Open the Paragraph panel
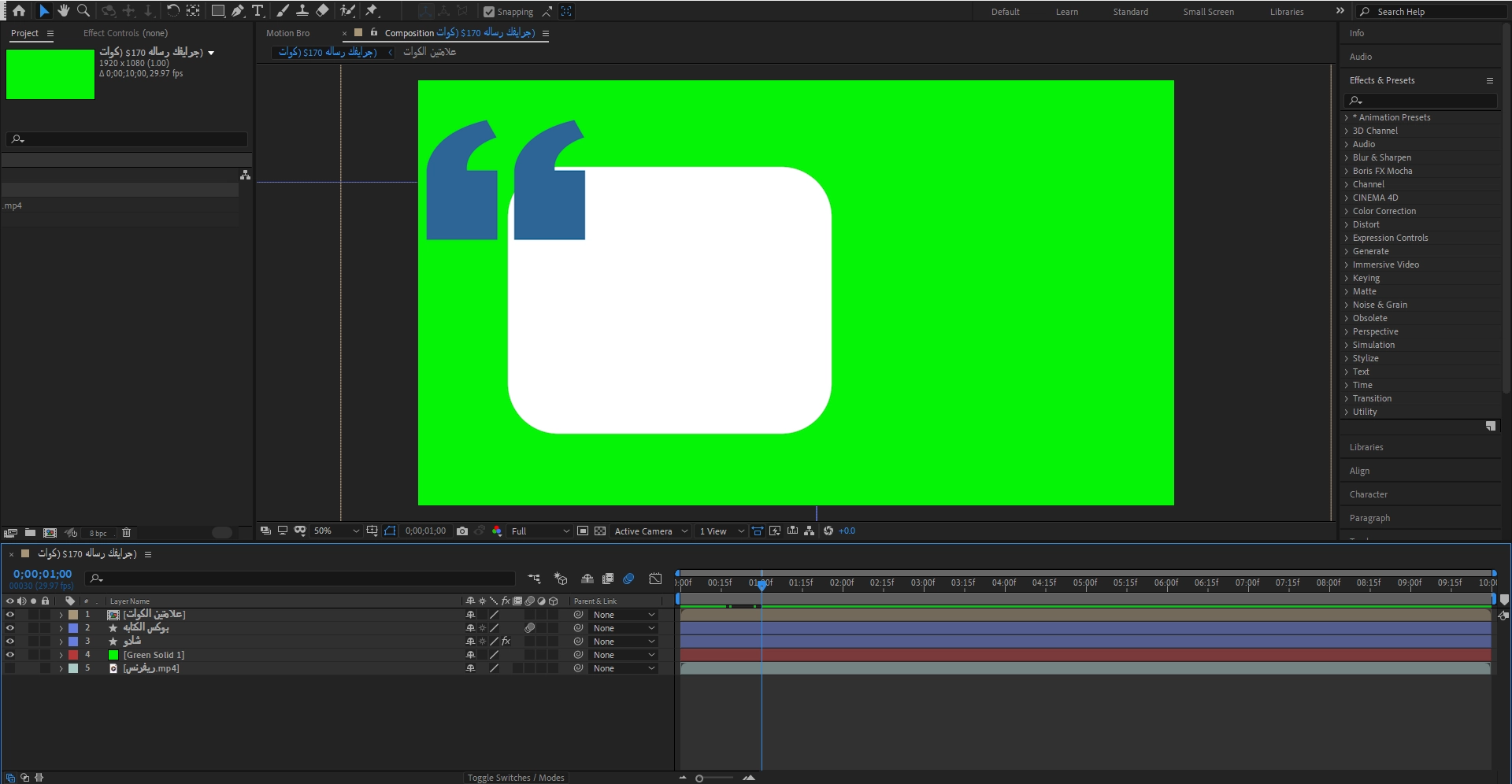The width and height of the screenshot is (1512, 784). pyautogui.click(x=1369, y=518)
